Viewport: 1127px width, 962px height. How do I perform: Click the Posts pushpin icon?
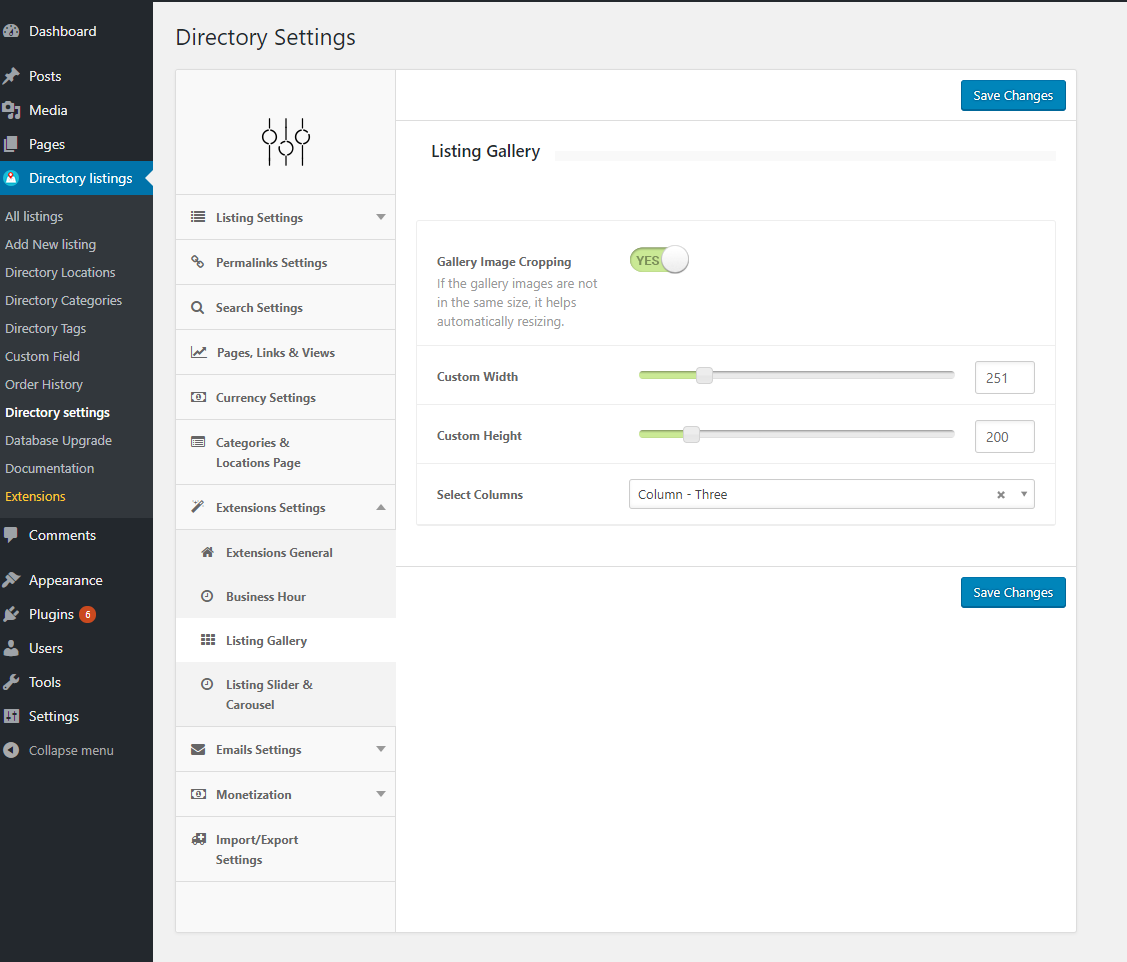(11, 76)
